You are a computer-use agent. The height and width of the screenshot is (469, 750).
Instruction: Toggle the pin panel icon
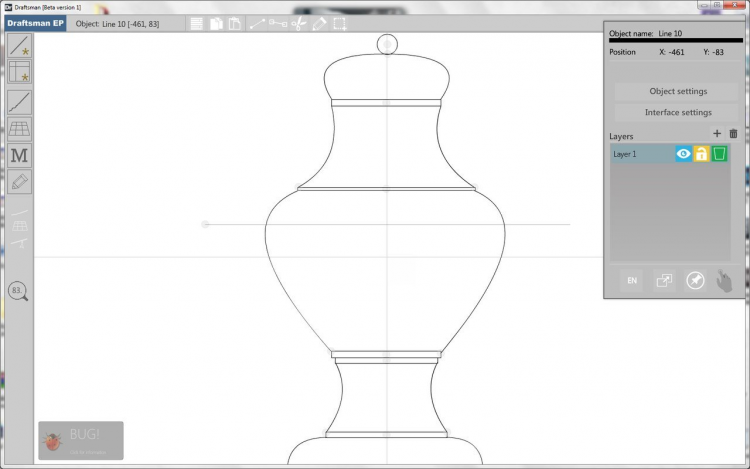(695, 281)
